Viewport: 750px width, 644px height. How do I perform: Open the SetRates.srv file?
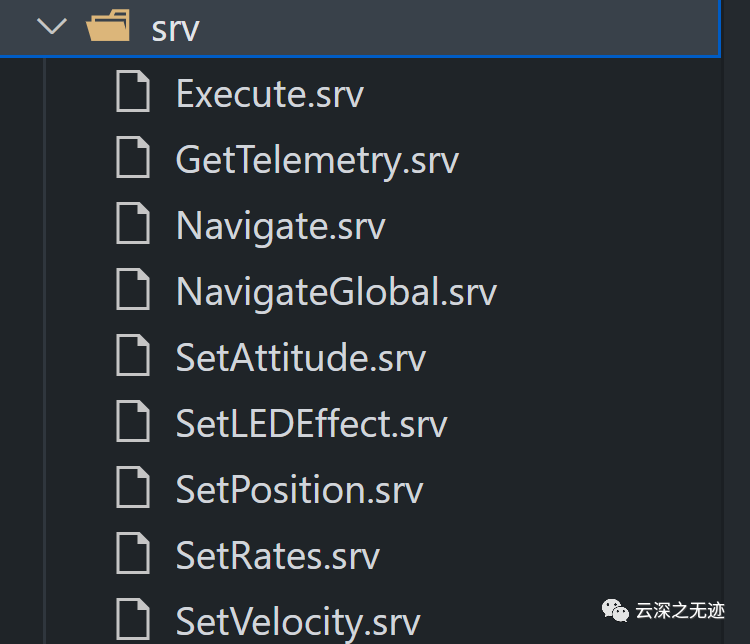coord(277,556)
